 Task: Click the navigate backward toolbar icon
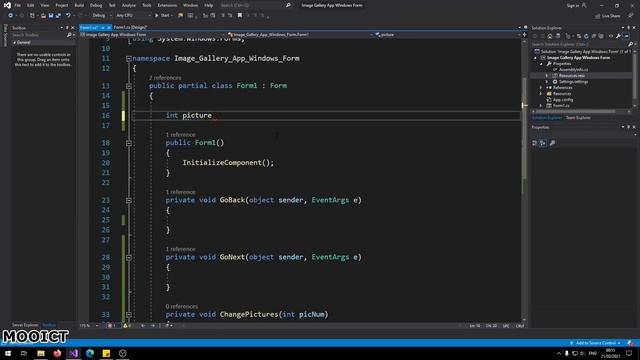10,16
